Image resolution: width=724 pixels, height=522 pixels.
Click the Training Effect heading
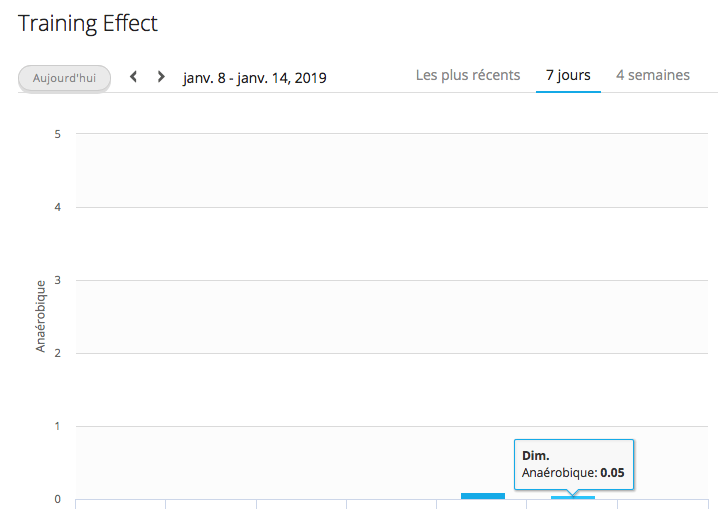[88, 23]
